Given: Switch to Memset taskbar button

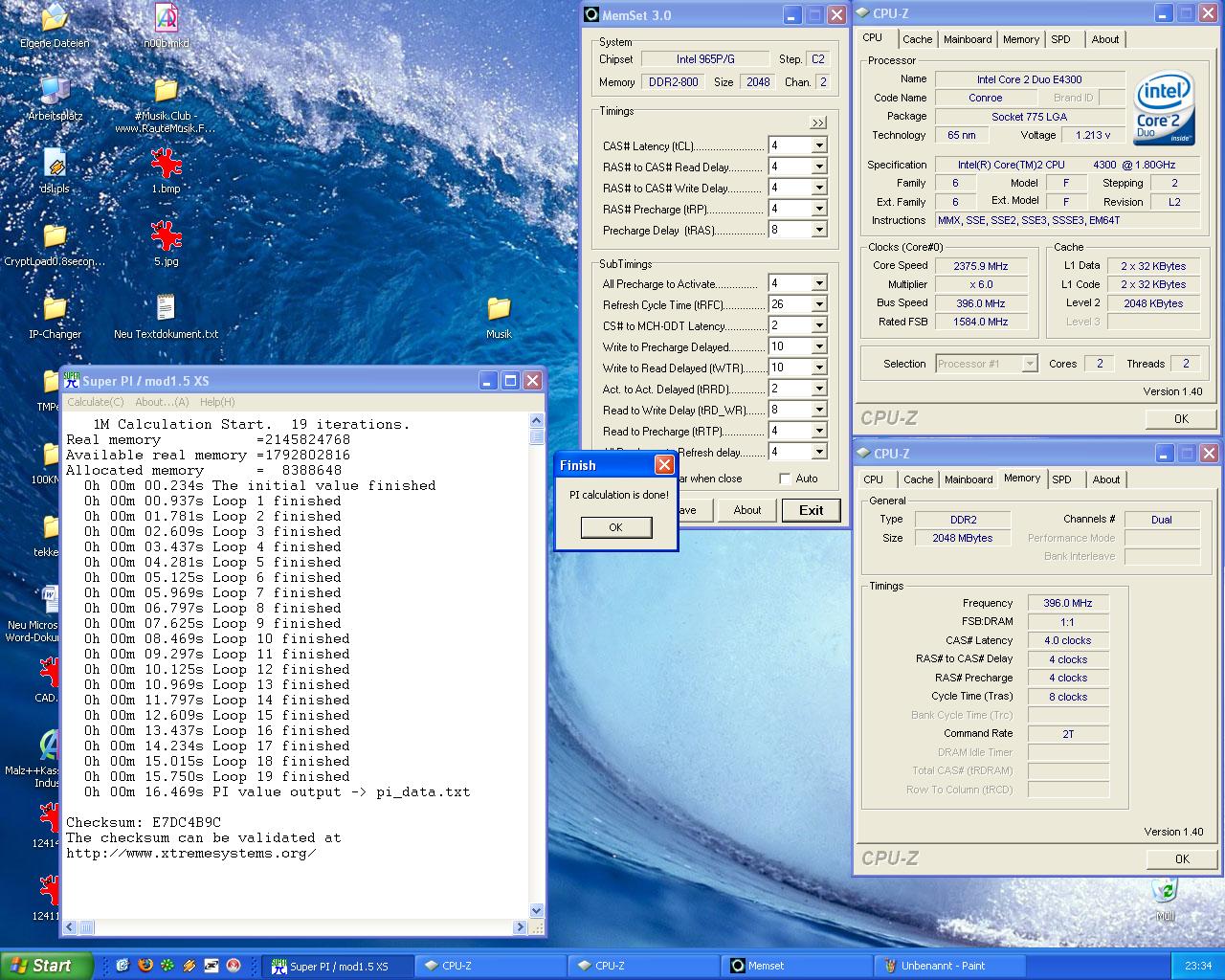Looking at the screenshot, I should point(796,966).
